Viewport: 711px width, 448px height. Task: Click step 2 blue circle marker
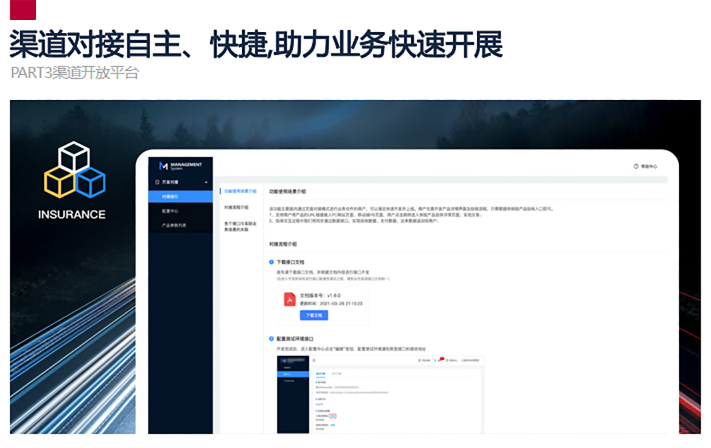click(271, 339)
